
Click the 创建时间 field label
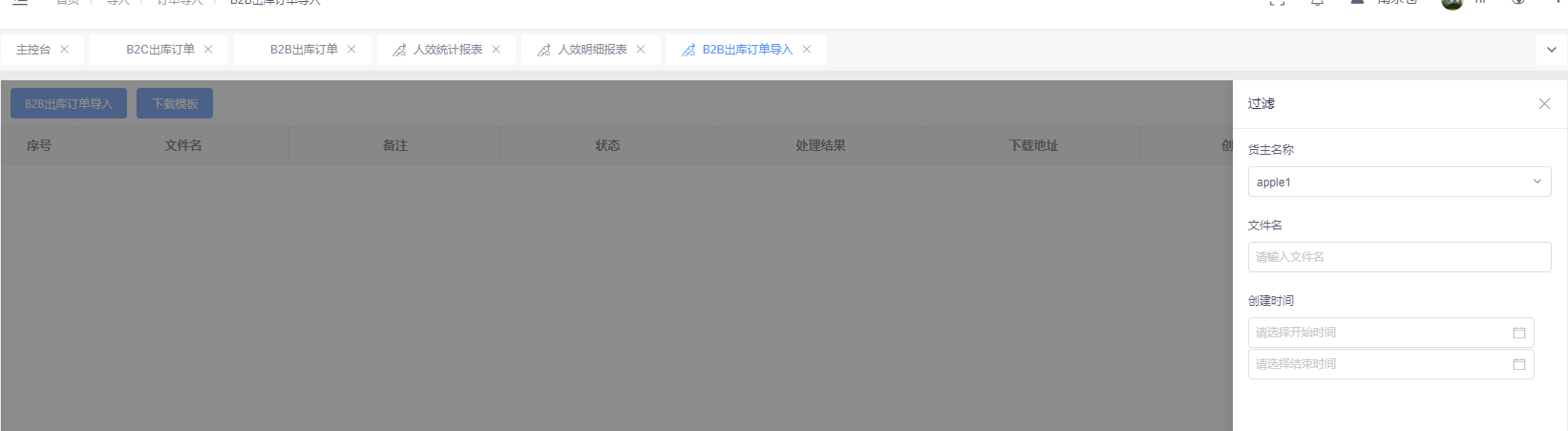[x=1271, y=301]
